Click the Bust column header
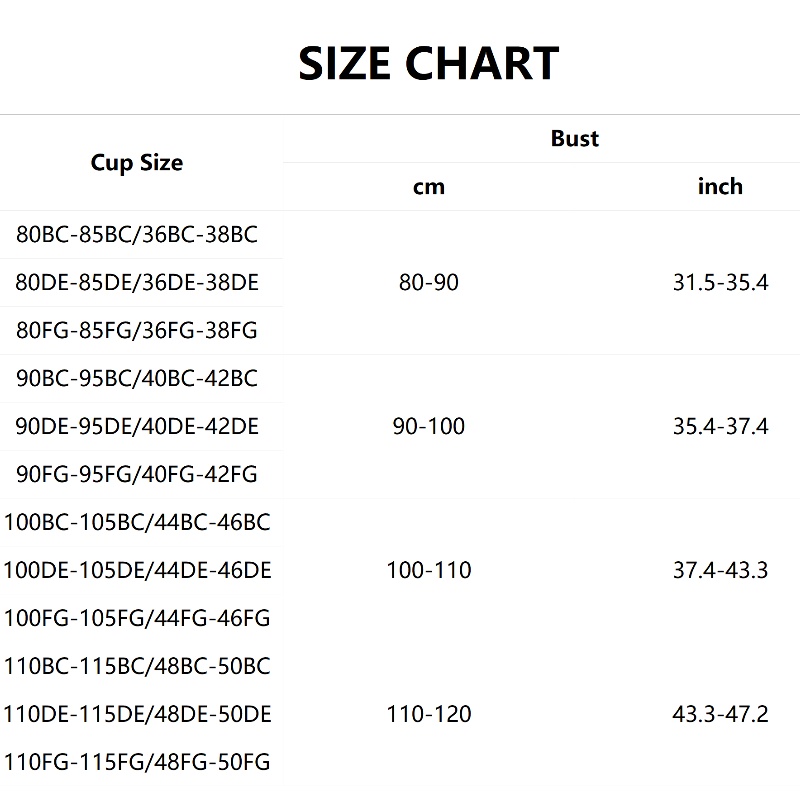 click(574, 138)
